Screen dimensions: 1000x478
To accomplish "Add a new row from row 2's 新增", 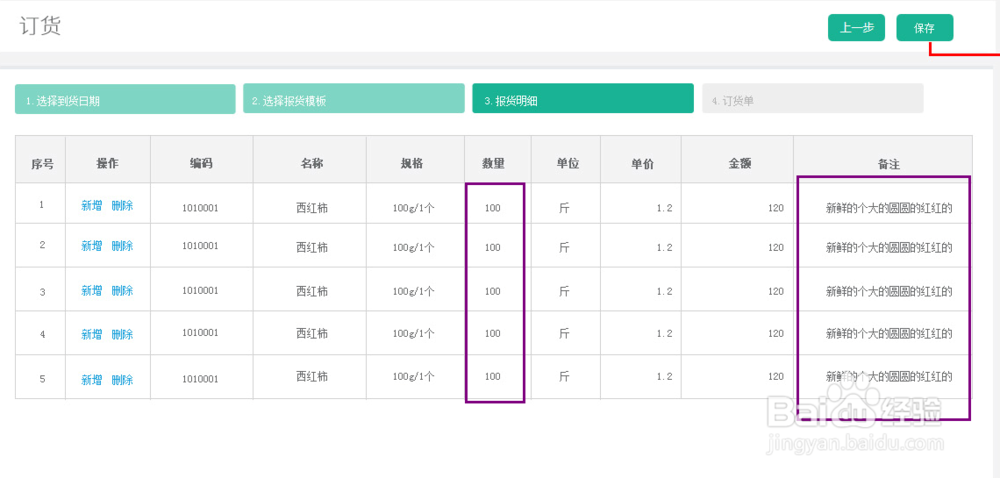I will tap(92, 246).
